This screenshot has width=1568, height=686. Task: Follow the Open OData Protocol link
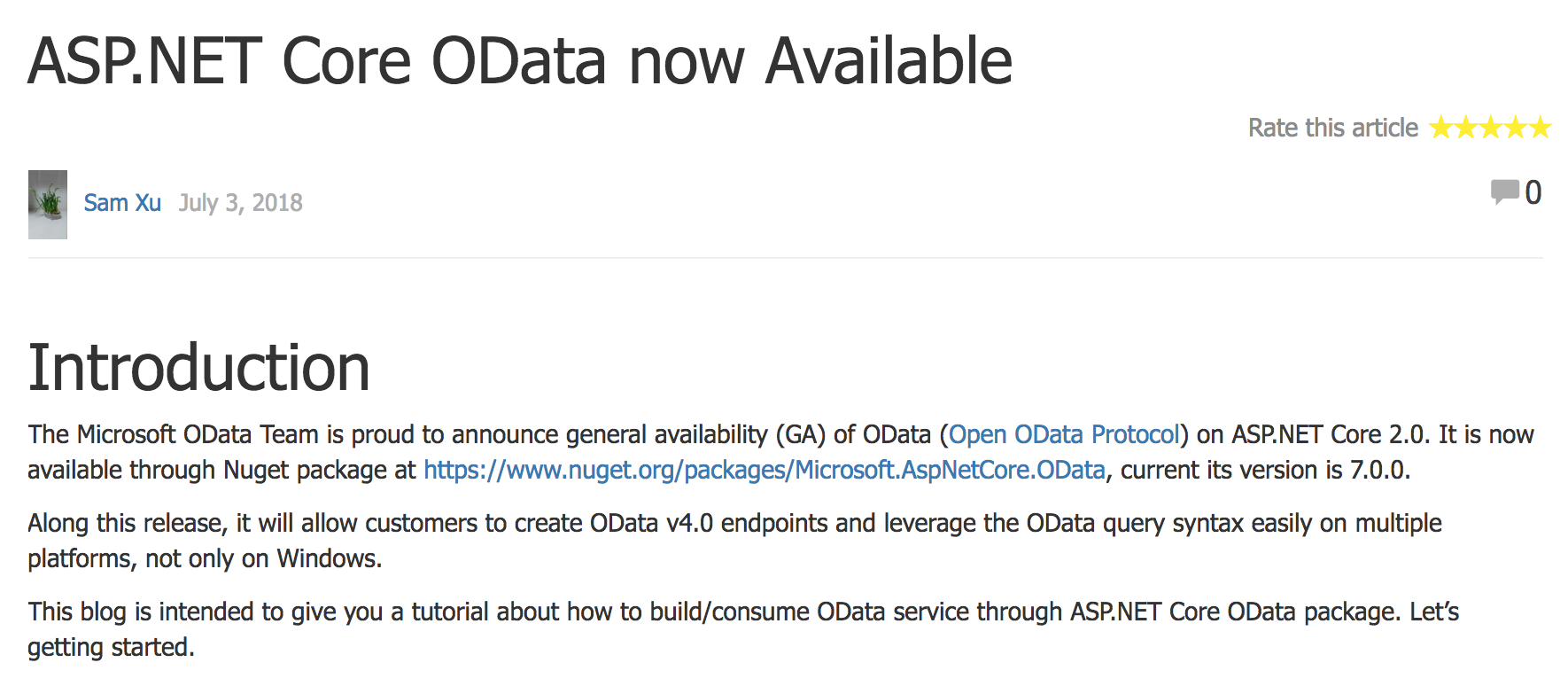1065,434
